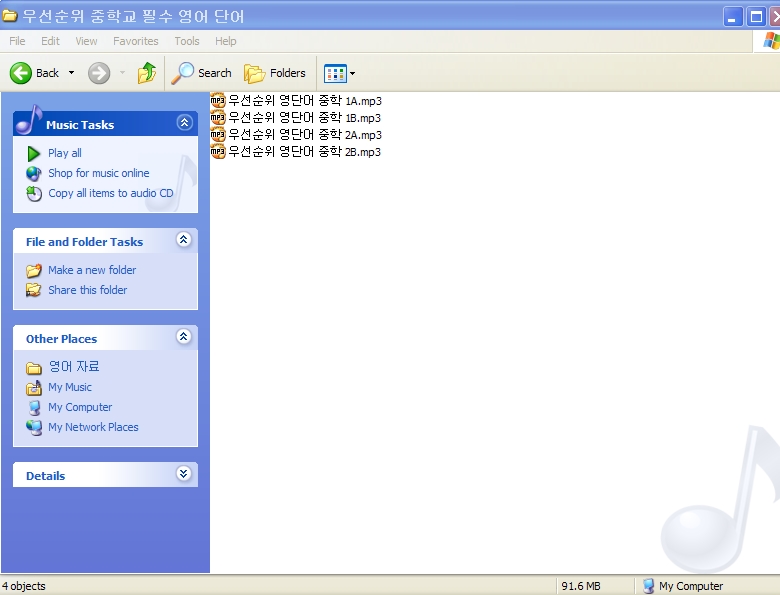Screen dimensions: 780x595
Task: Open My Computer in Other Places
Action: tap(80, 407)
